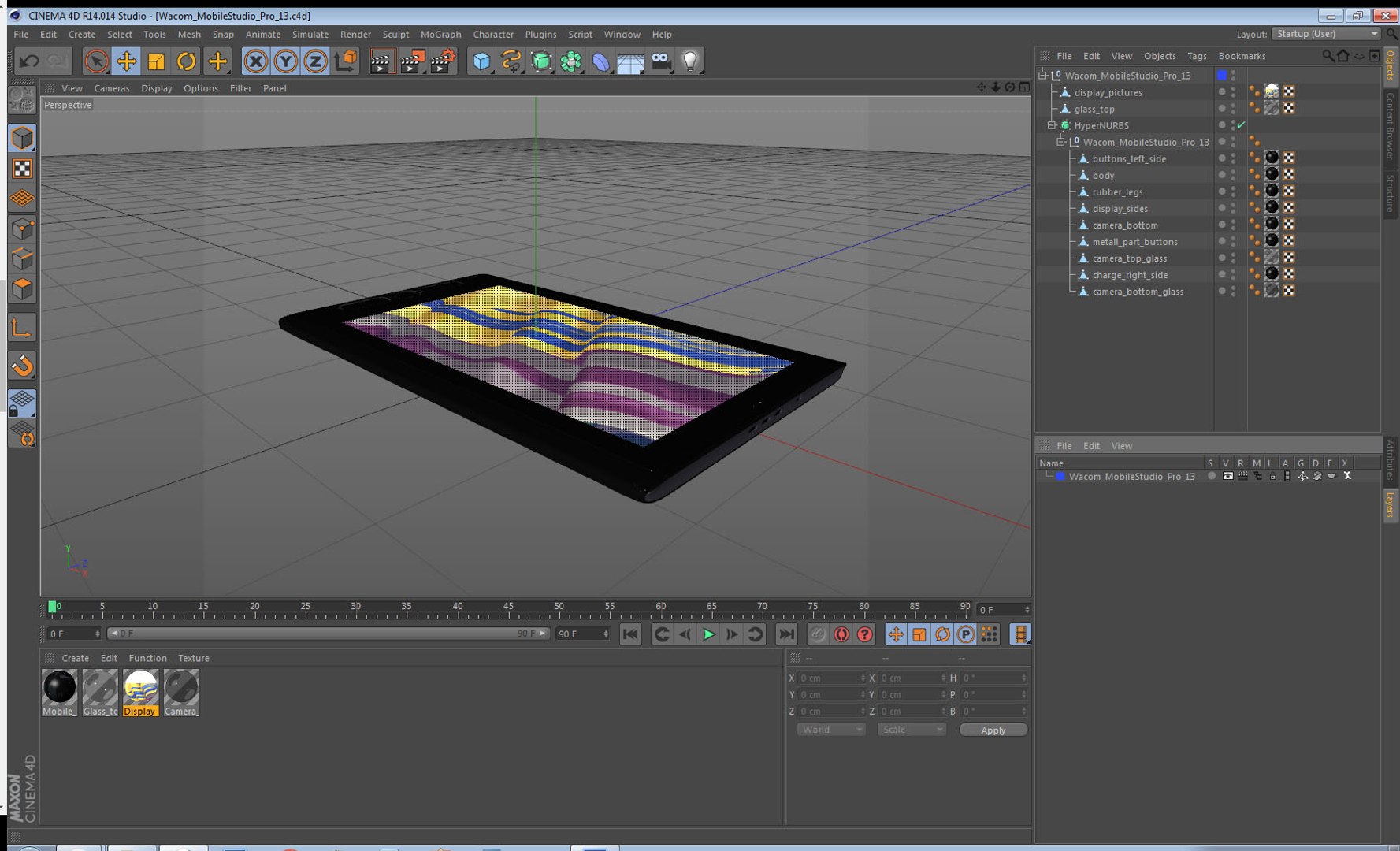The image size is (1400, 851).
Task: Open Edit Render Settings icon
Action: (444, 61)
